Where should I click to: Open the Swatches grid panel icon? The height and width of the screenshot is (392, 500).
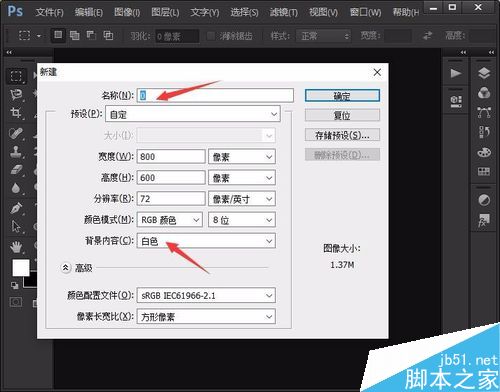click(484, 171)
